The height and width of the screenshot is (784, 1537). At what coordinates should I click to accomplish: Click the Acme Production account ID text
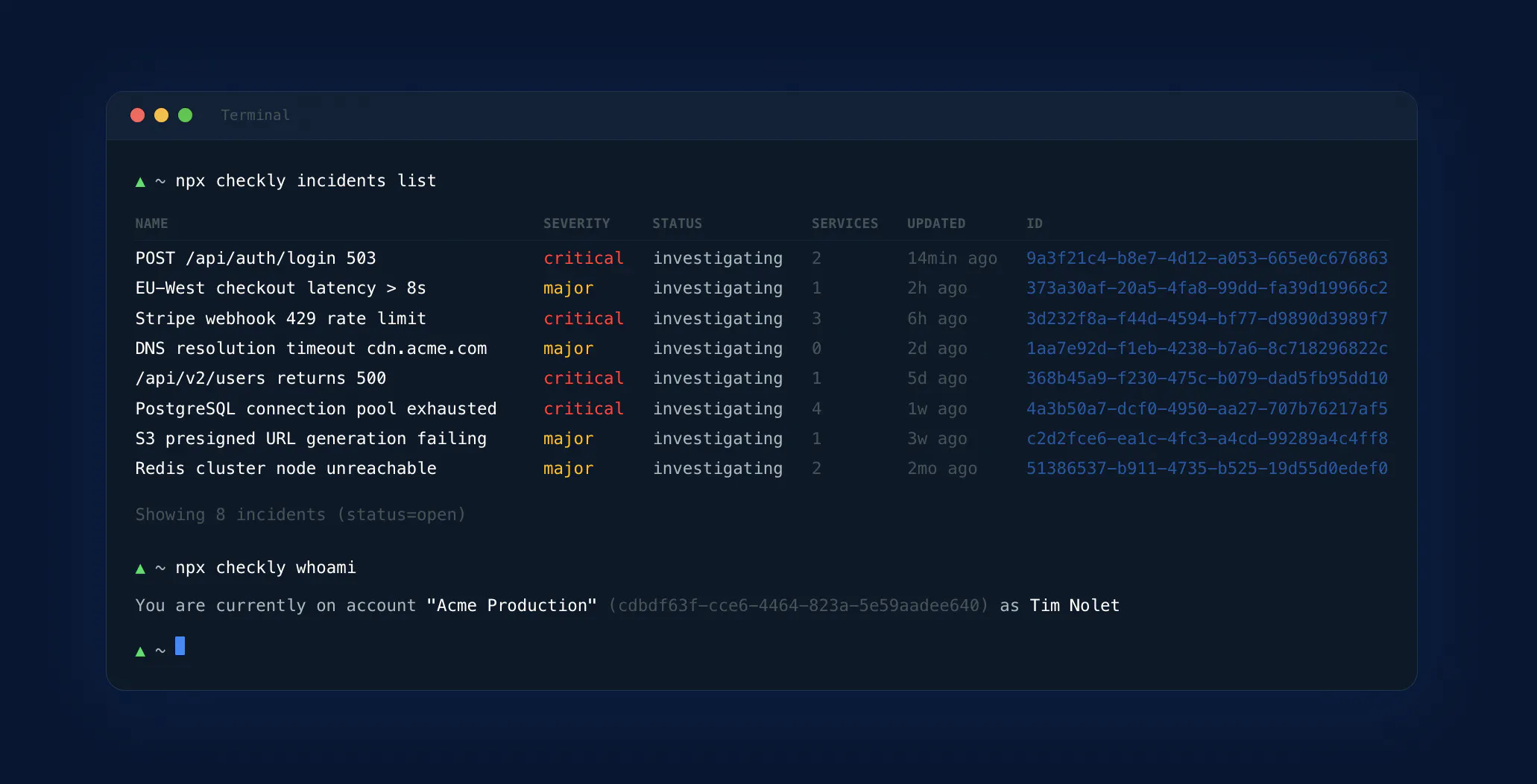click(798, 606)
